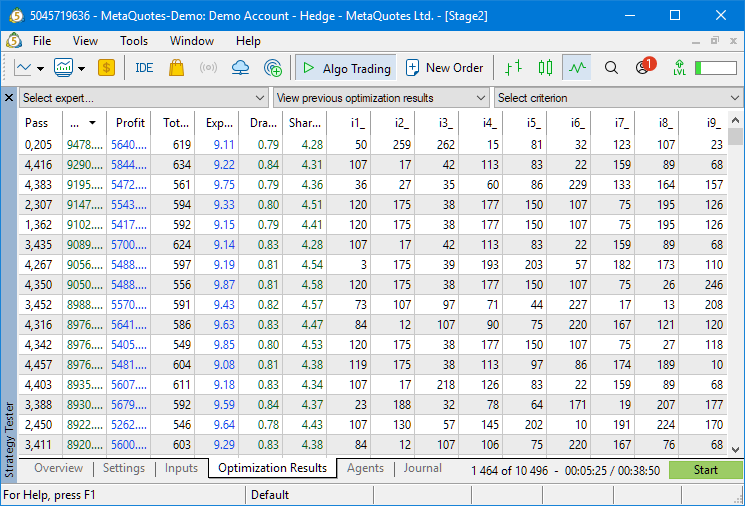Switch chart to bar chart mode

[513, 68]
